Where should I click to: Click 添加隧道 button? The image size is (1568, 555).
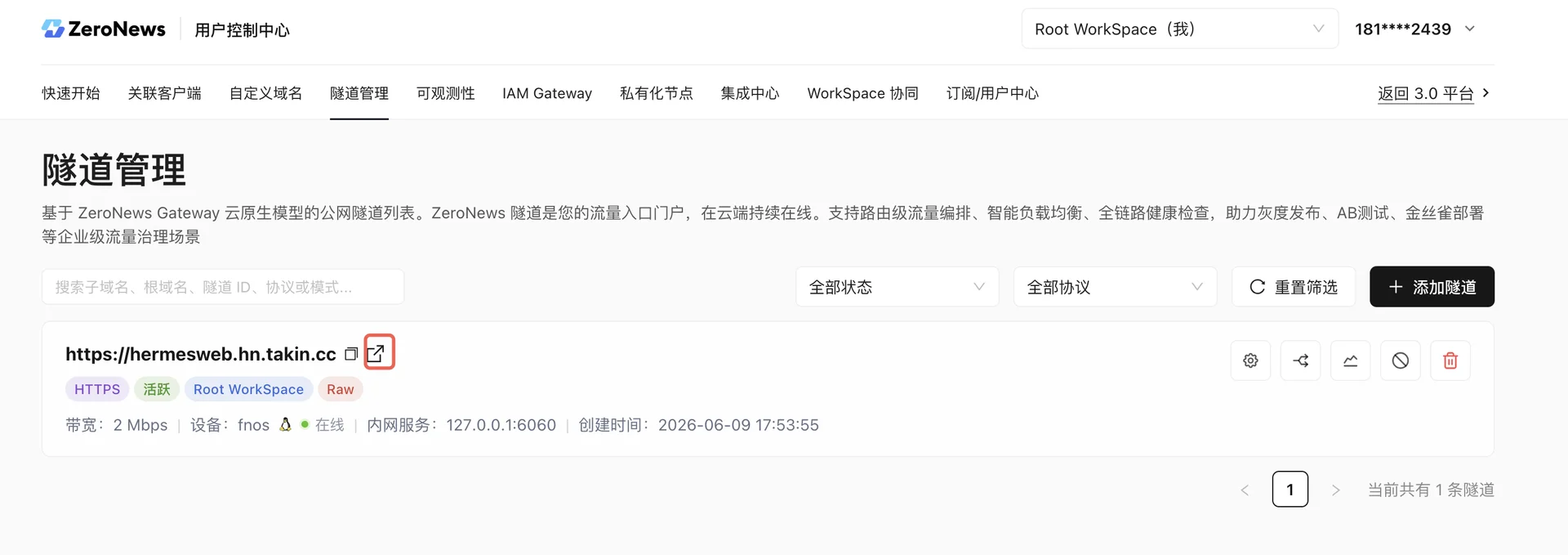[x=1432, y=287]
